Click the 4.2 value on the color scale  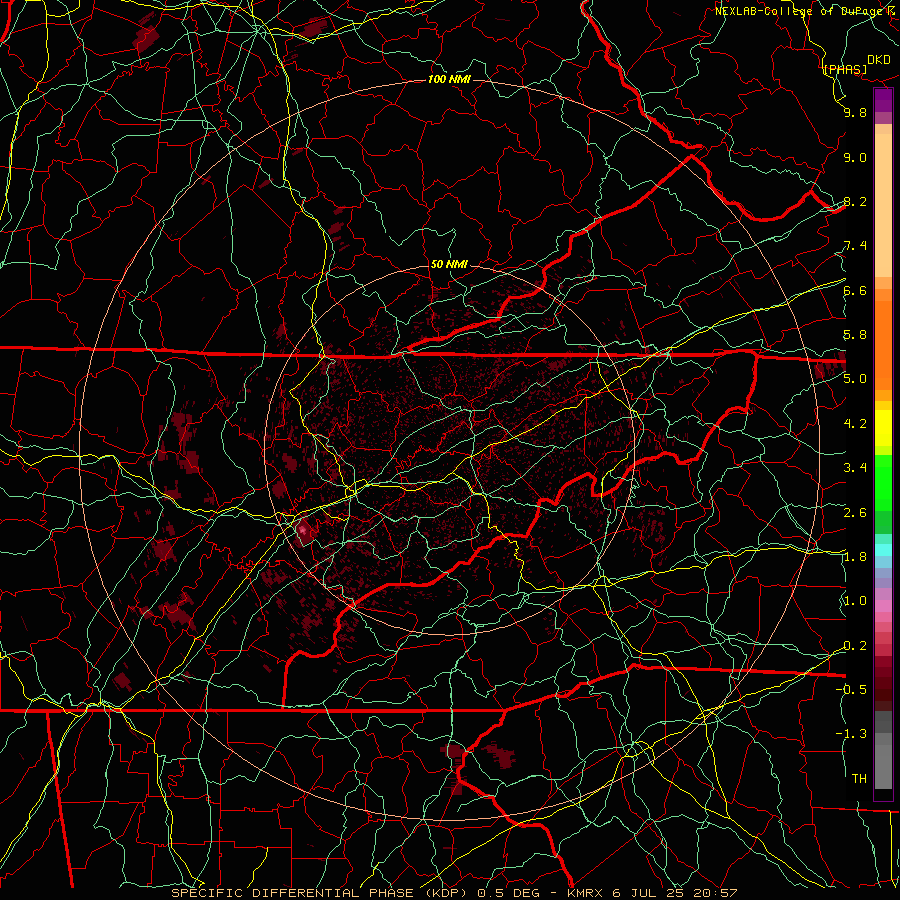[855, 424]
